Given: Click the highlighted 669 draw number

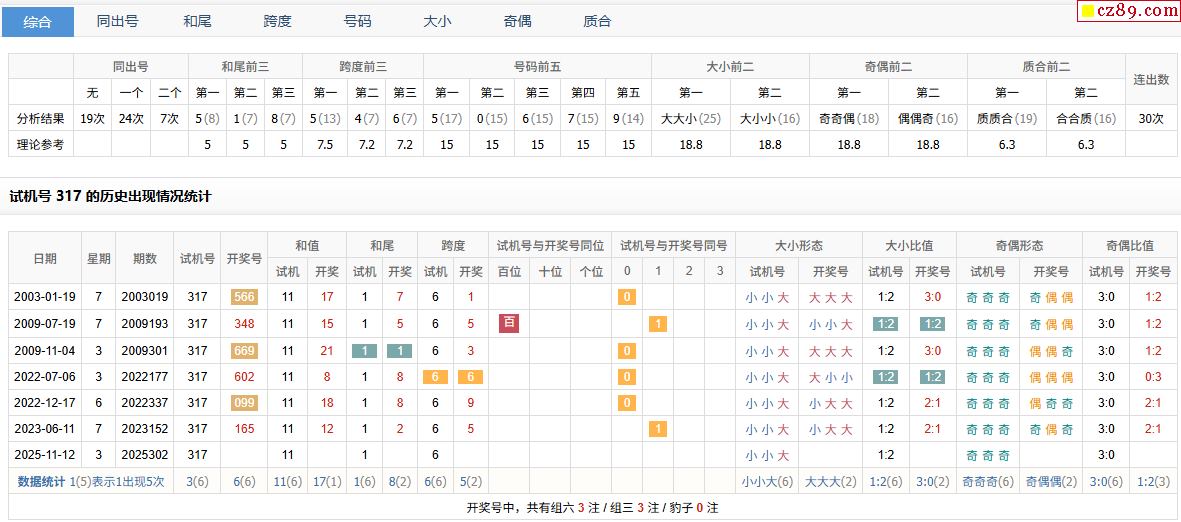Looking at the screenshot, I should coord(244,351).
